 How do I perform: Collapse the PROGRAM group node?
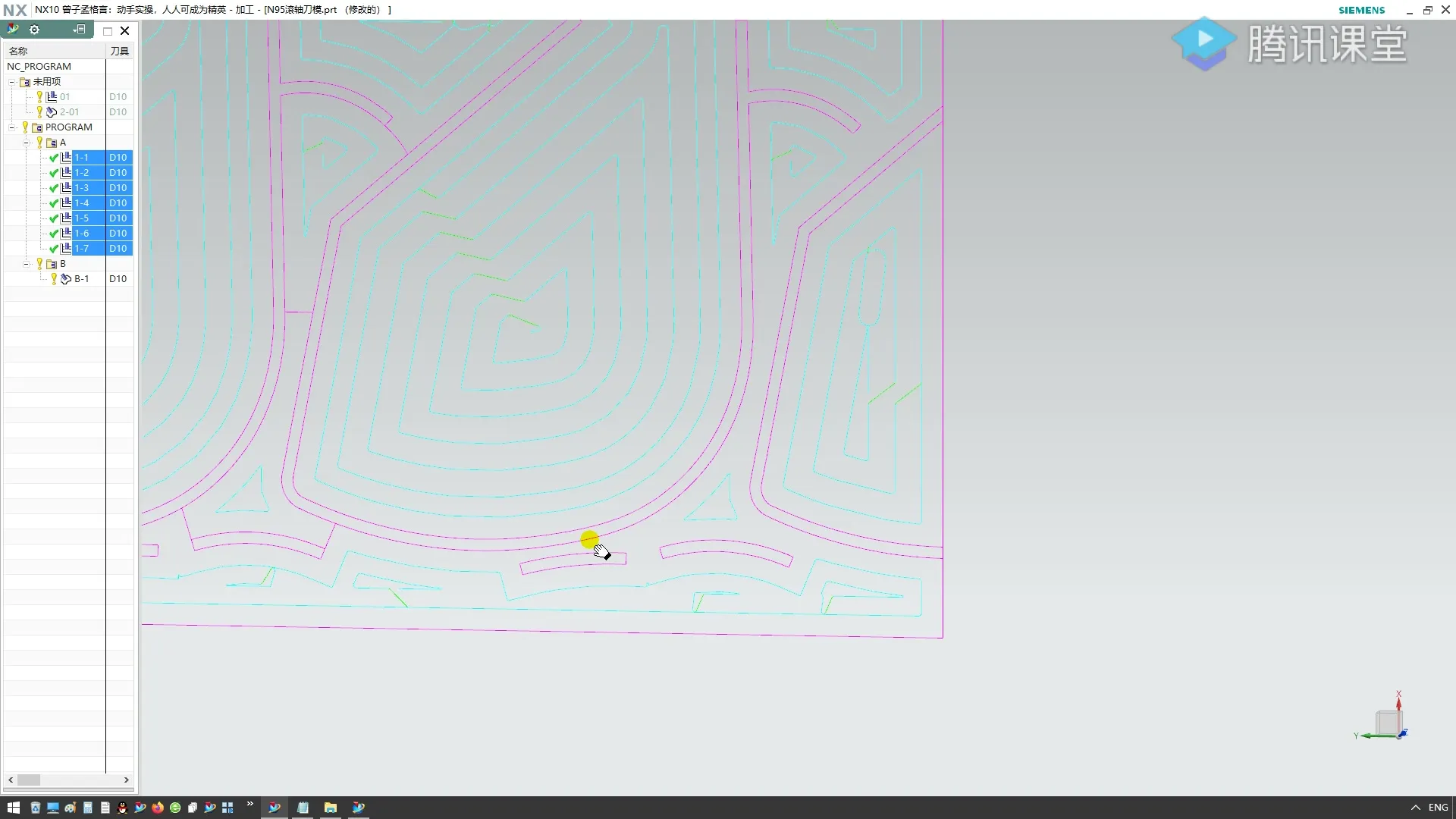(11, 127)
